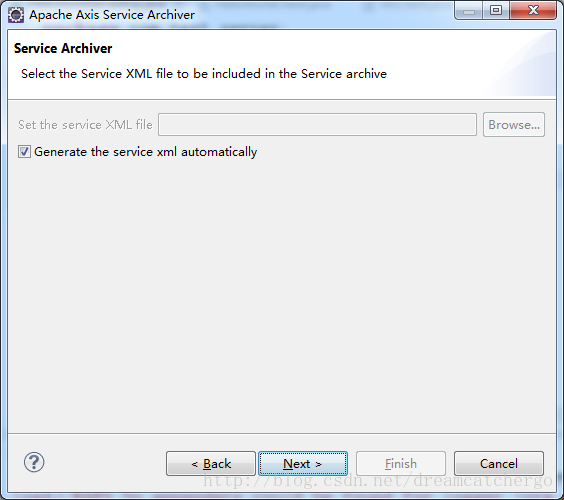Go to the next wizard page
The height and width of the screenshot is (500, 564).
point(303,464)
